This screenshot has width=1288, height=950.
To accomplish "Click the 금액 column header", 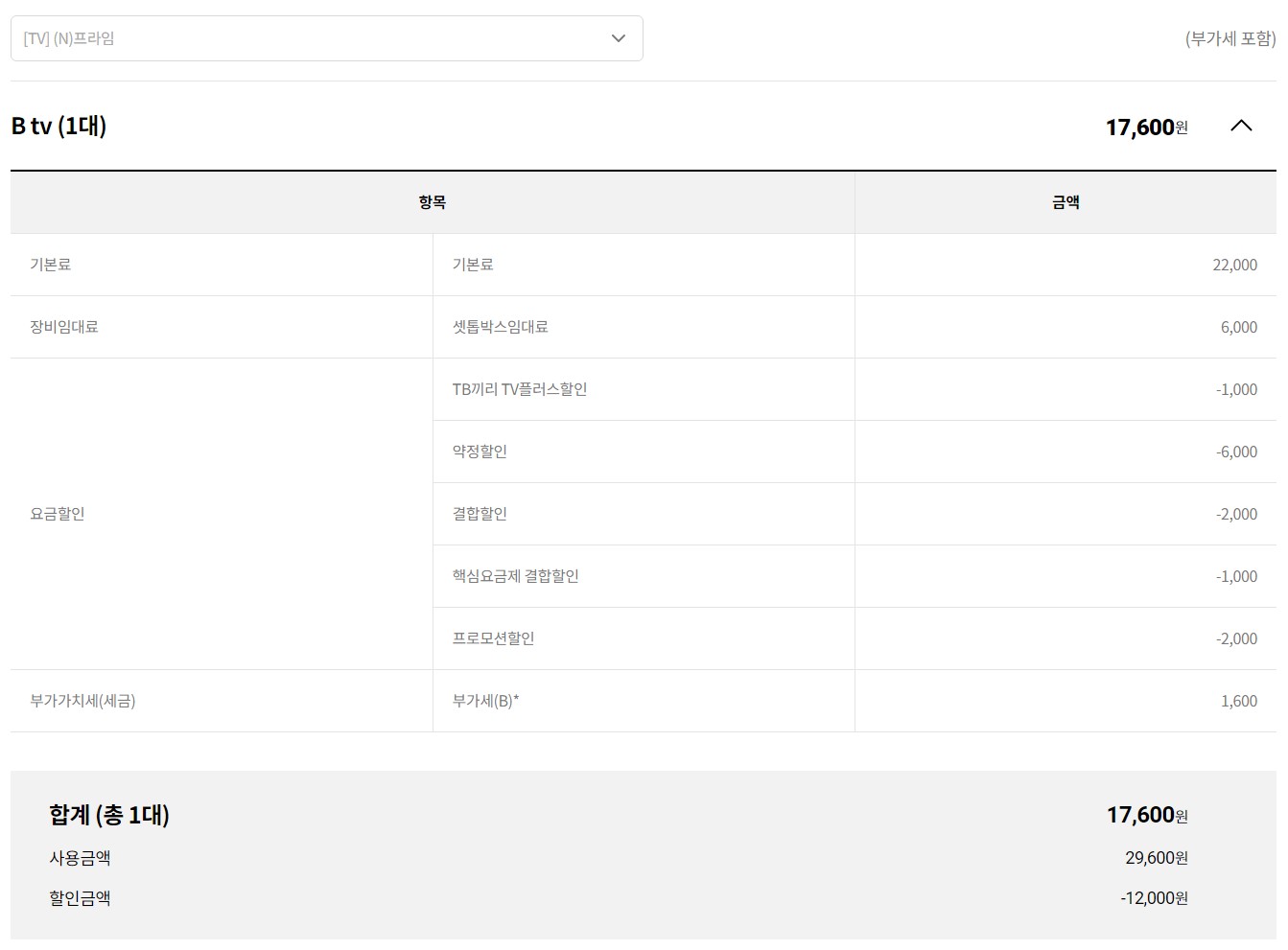I will [x=1066, y=202].
